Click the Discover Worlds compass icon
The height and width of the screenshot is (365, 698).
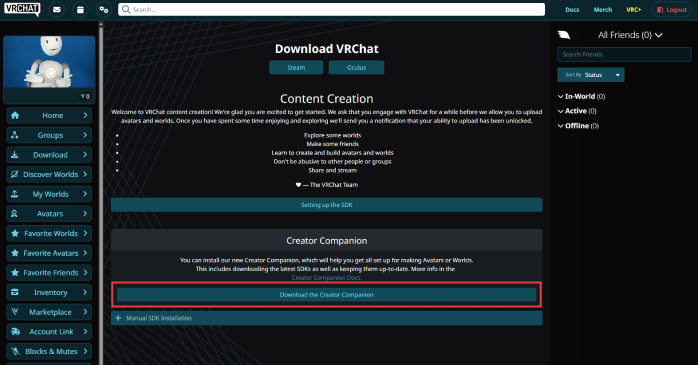[15, 174]
